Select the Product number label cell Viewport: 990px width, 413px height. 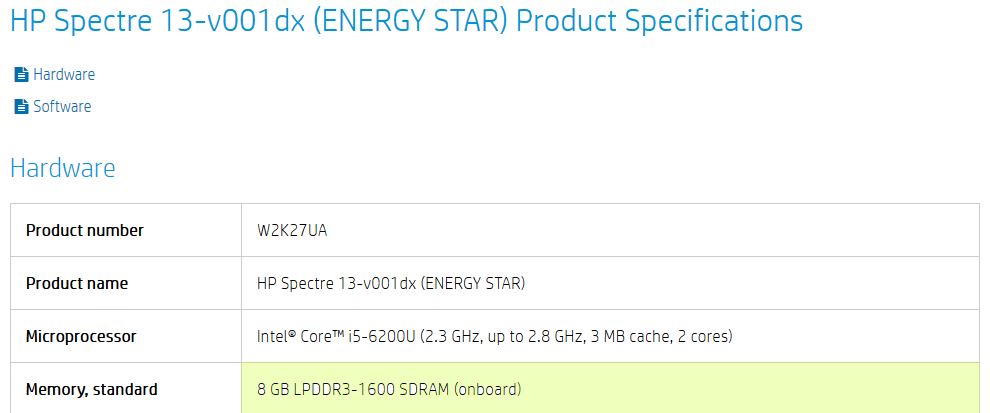[x=85, y=230]
